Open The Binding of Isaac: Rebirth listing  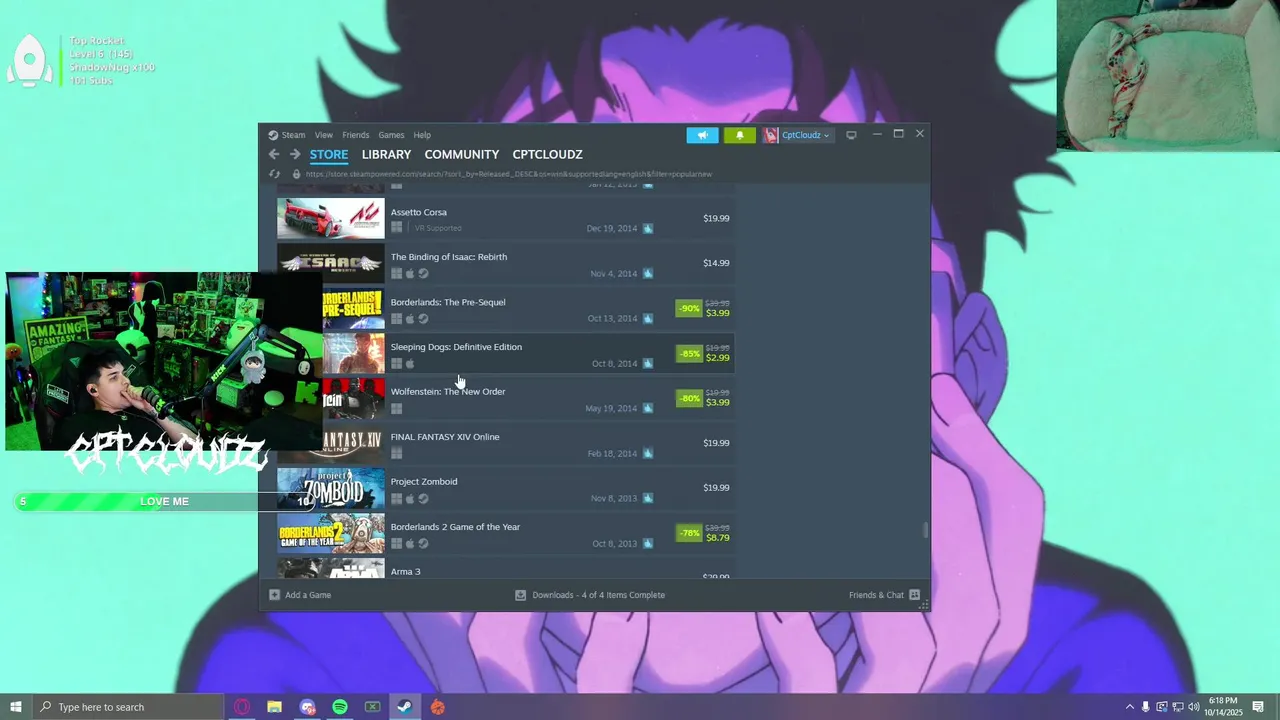coord(506,264)
